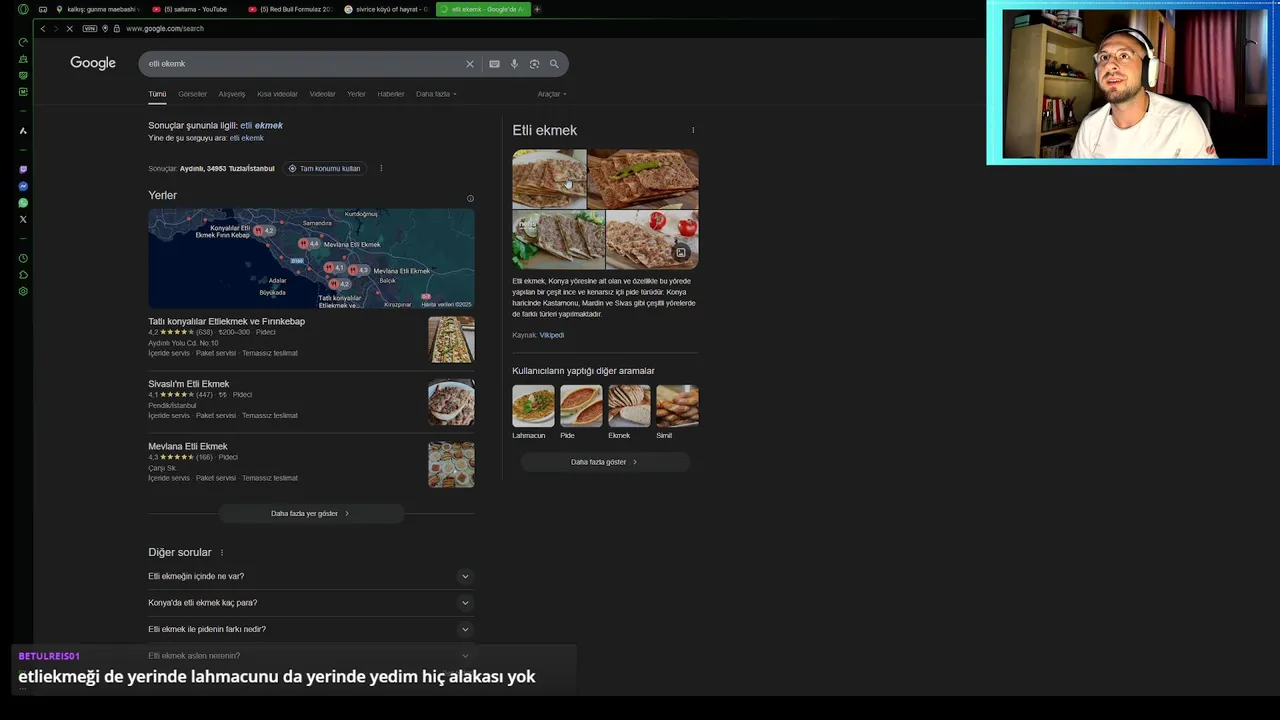Search by image with Google Lens

[534, 64]
